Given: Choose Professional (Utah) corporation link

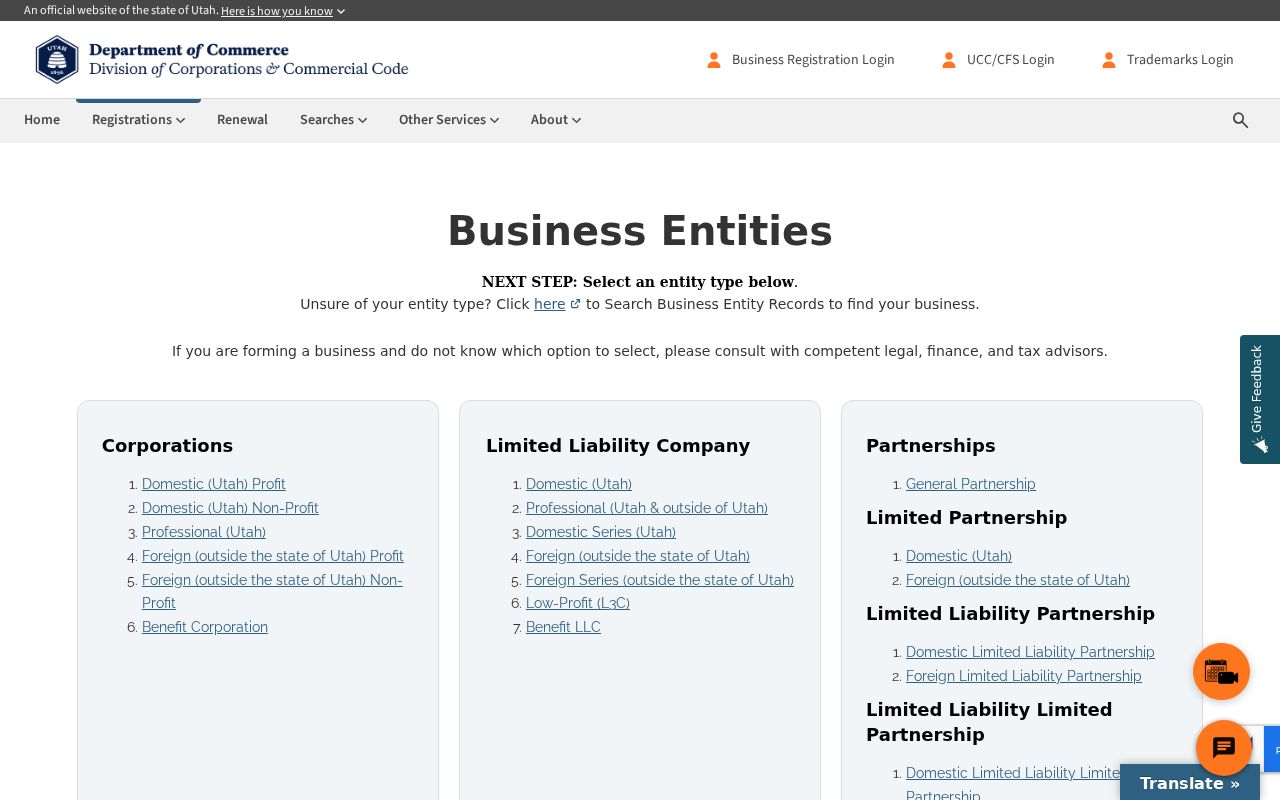Looking at the screenshot, I should click(204, 532).
